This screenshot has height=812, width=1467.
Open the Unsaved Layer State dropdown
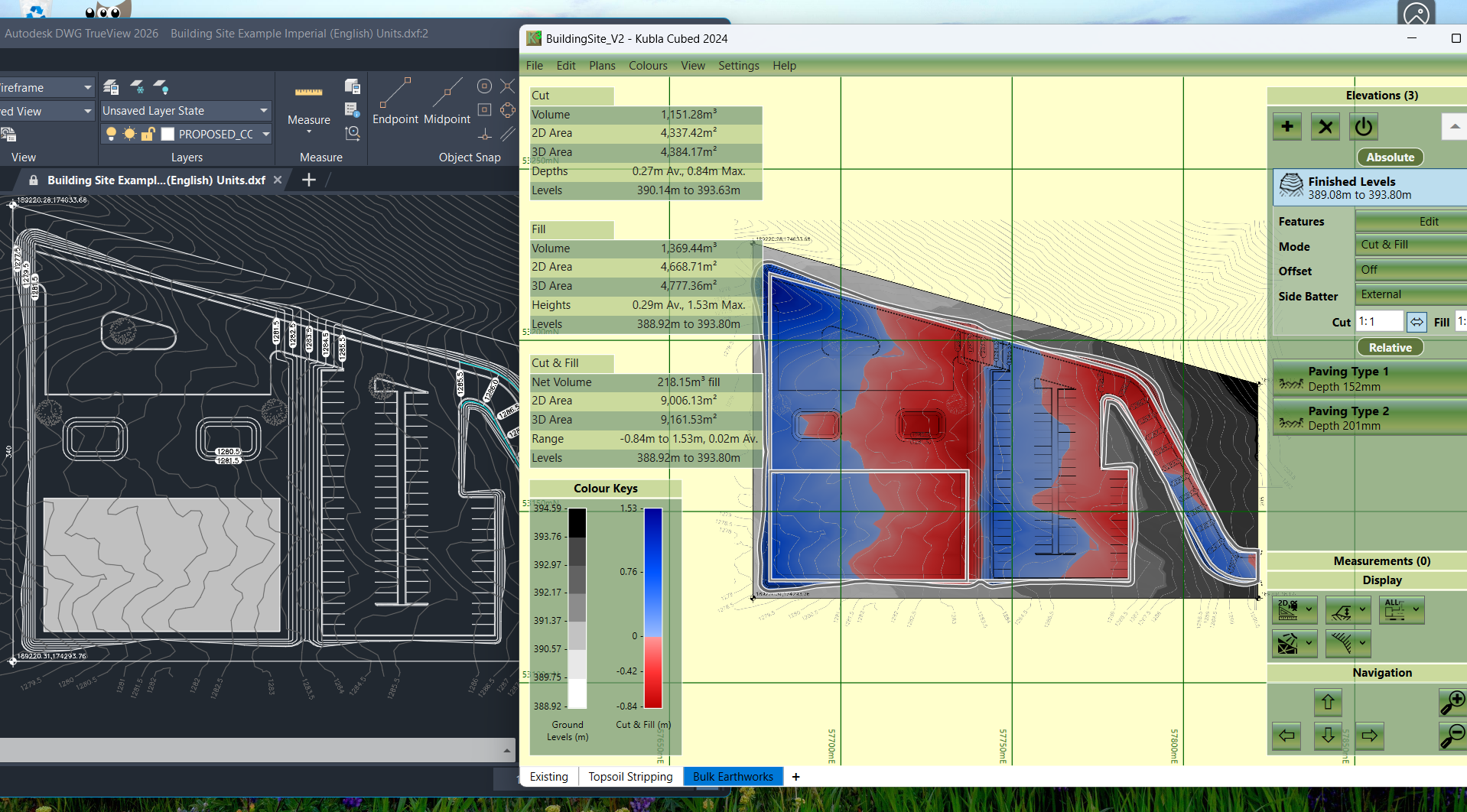186,111
